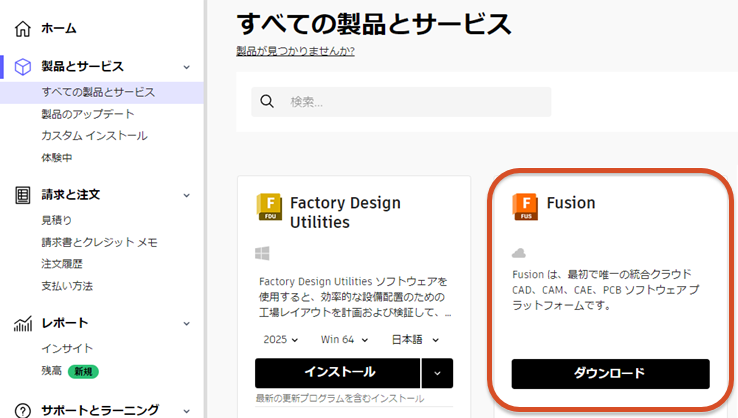Open インサイト under reports
The image size is (738, 418).
click(67, 348)
